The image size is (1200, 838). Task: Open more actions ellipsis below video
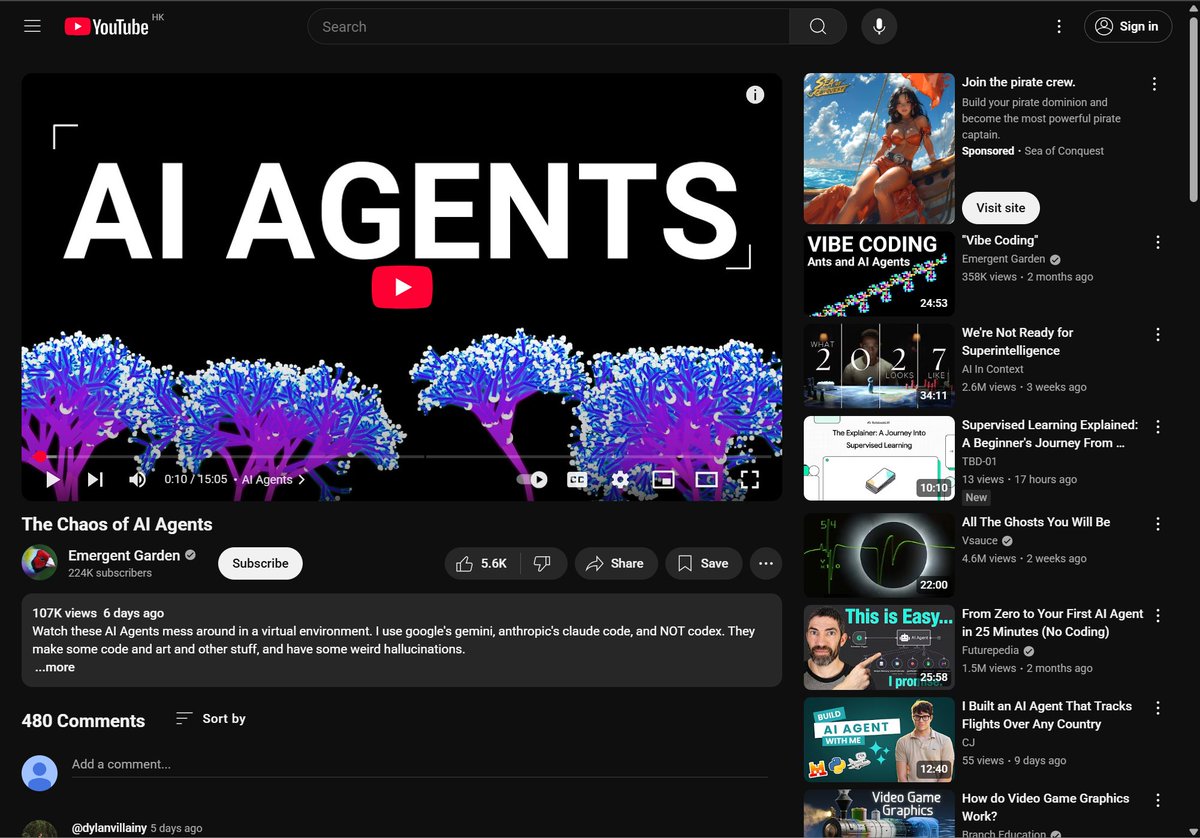[x=766, y=564]
